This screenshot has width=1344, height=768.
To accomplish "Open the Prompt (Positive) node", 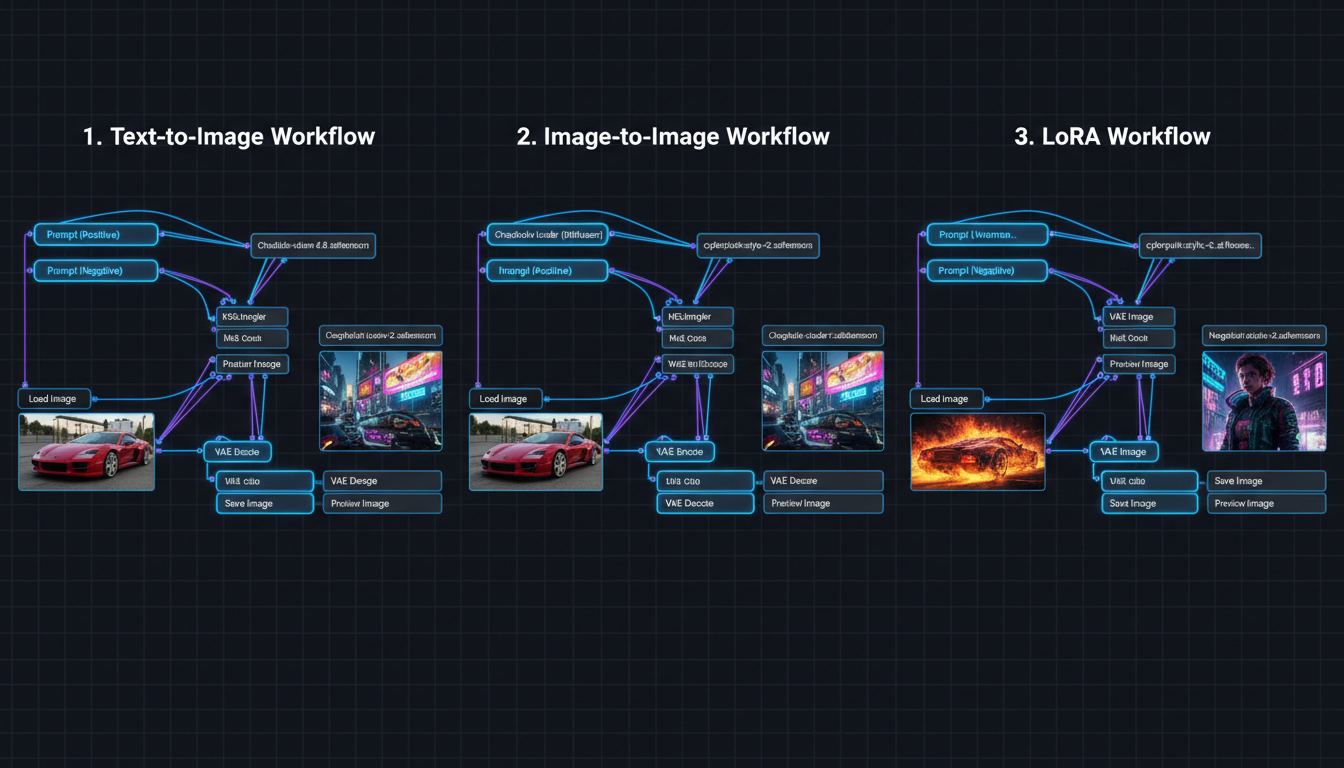I will 95,234.
